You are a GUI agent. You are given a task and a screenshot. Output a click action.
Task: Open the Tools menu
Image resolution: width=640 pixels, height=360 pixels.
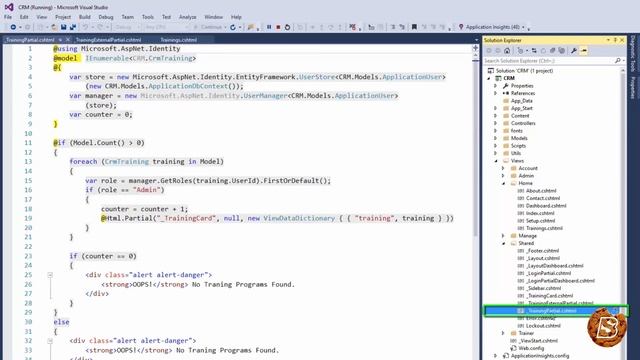[x=148, y=17]
